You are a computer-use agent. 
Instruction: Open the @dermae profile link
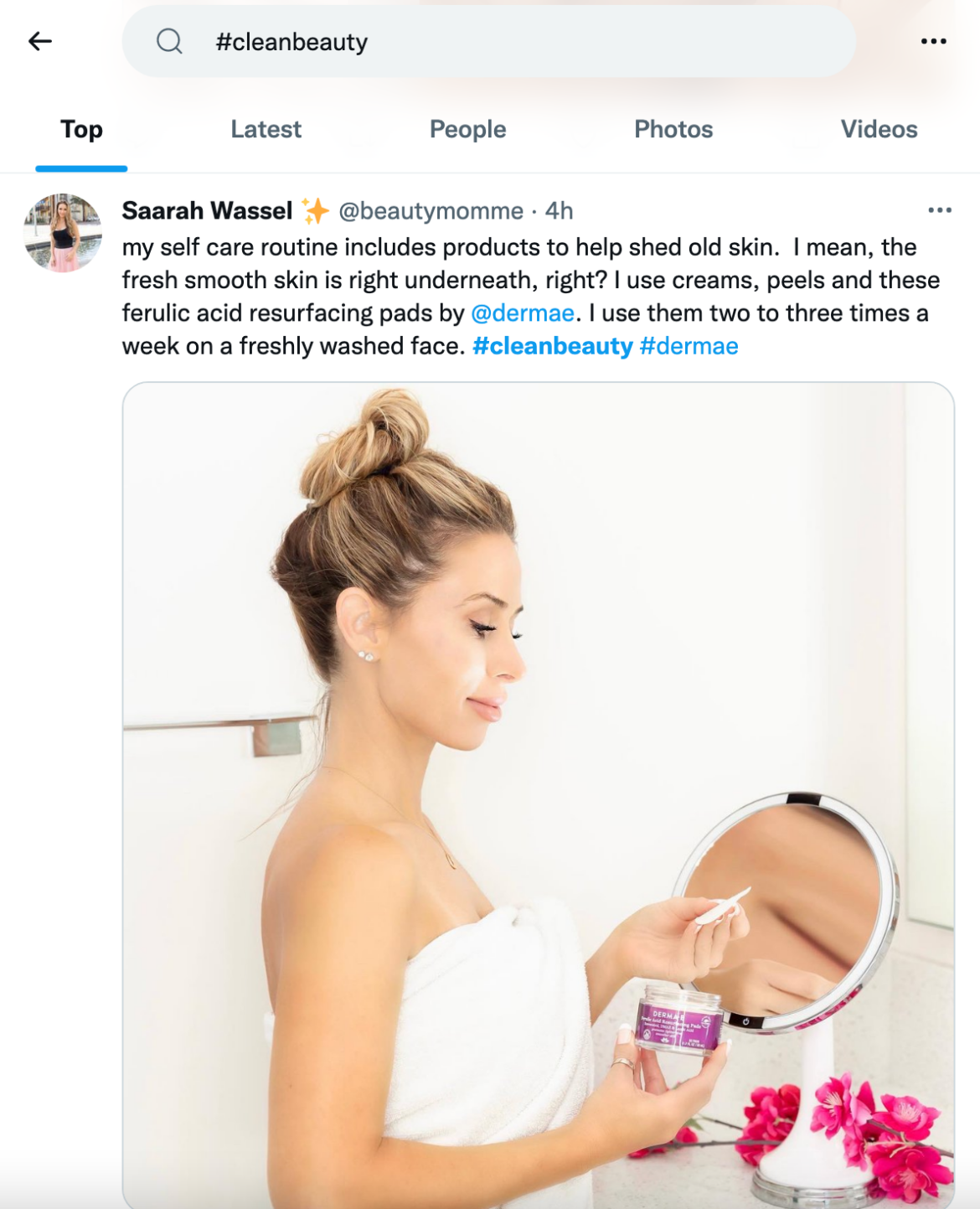click(x=523, y=313)
